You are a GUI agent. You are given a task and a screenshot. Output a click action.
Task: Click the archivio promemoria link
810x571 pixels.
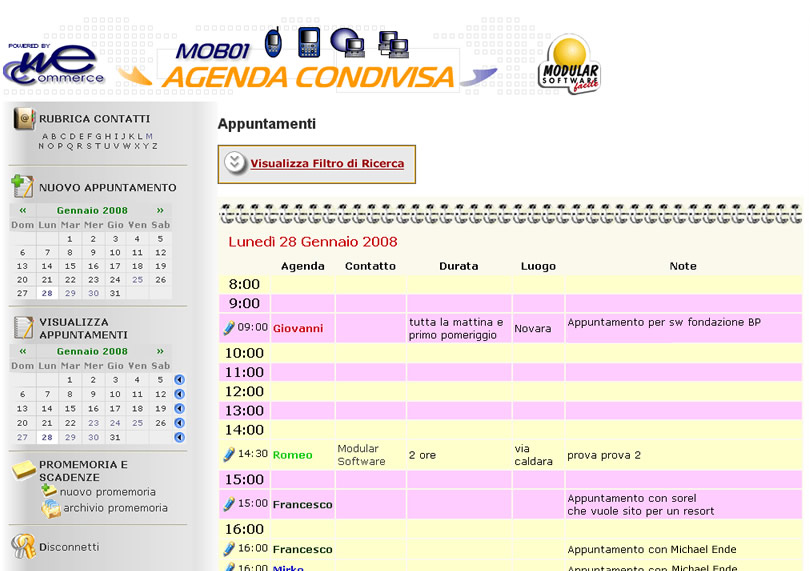tap(115, 508)
